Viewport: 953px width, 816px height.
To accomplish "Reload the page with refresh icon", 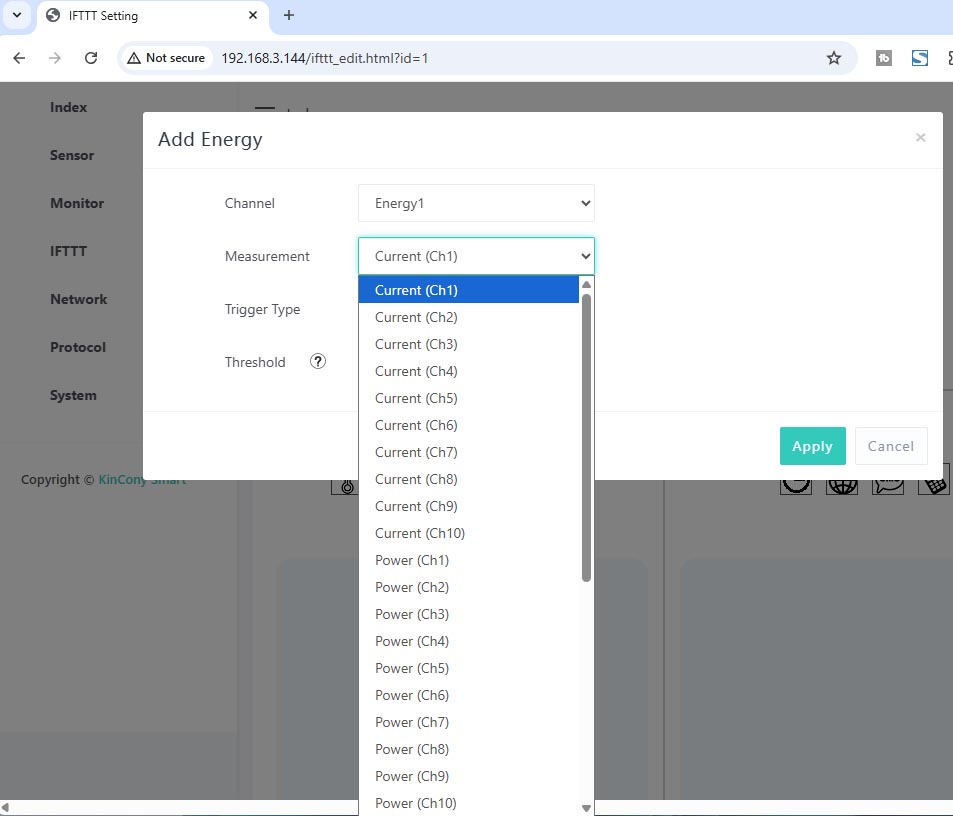I will [91, 58].
